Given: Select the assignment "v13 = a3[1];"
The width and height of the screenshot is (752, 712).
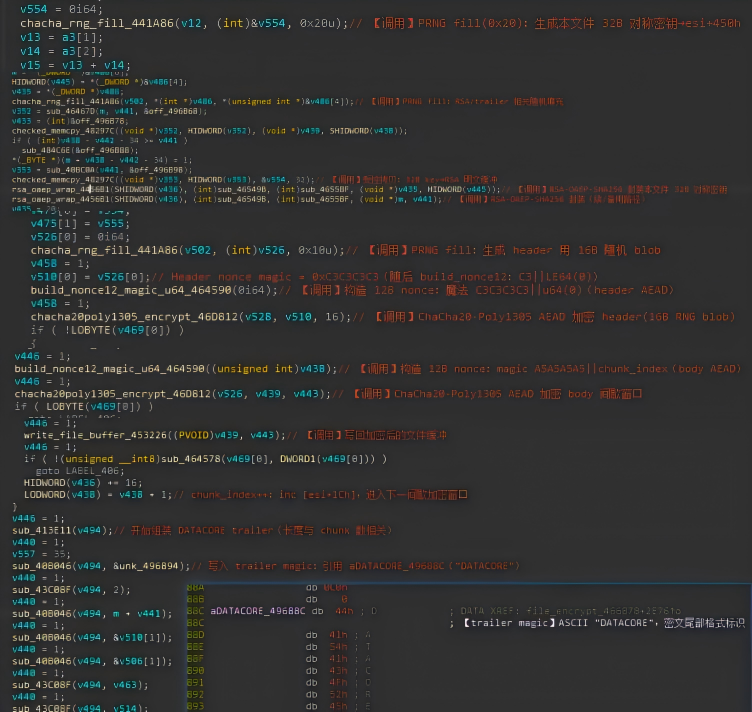Looking at the screenshot, I should (x=61, y=37).
